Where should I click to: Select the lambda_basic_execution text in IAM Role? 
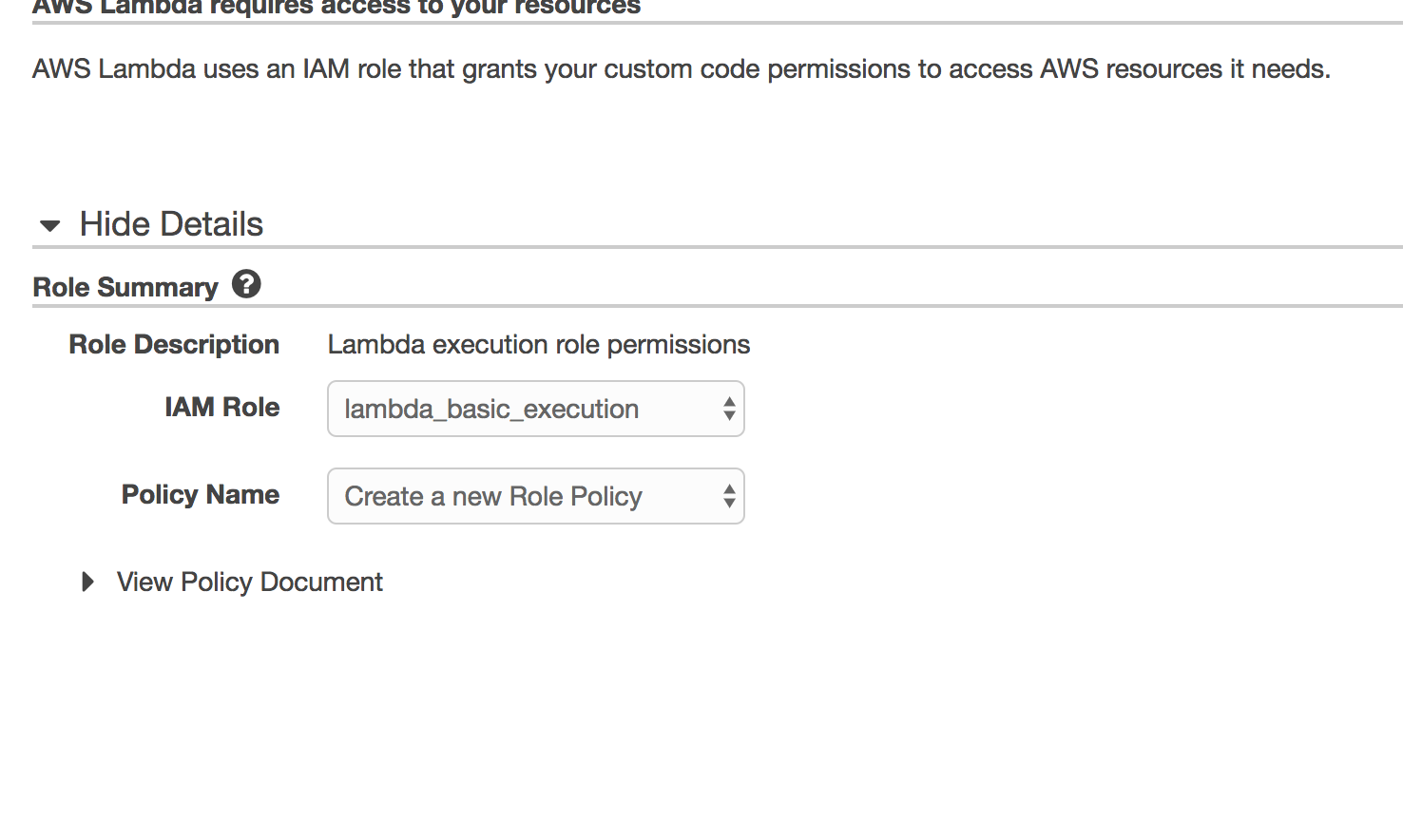[x=491, y=409]
